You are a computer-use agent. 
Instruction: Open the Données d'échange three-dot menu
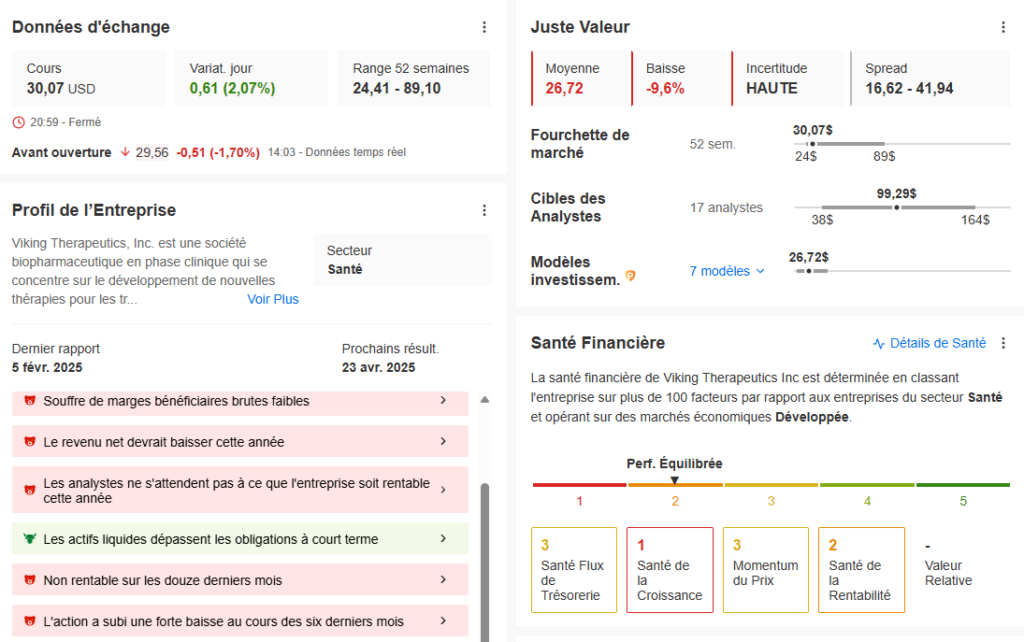click(484, 27)
